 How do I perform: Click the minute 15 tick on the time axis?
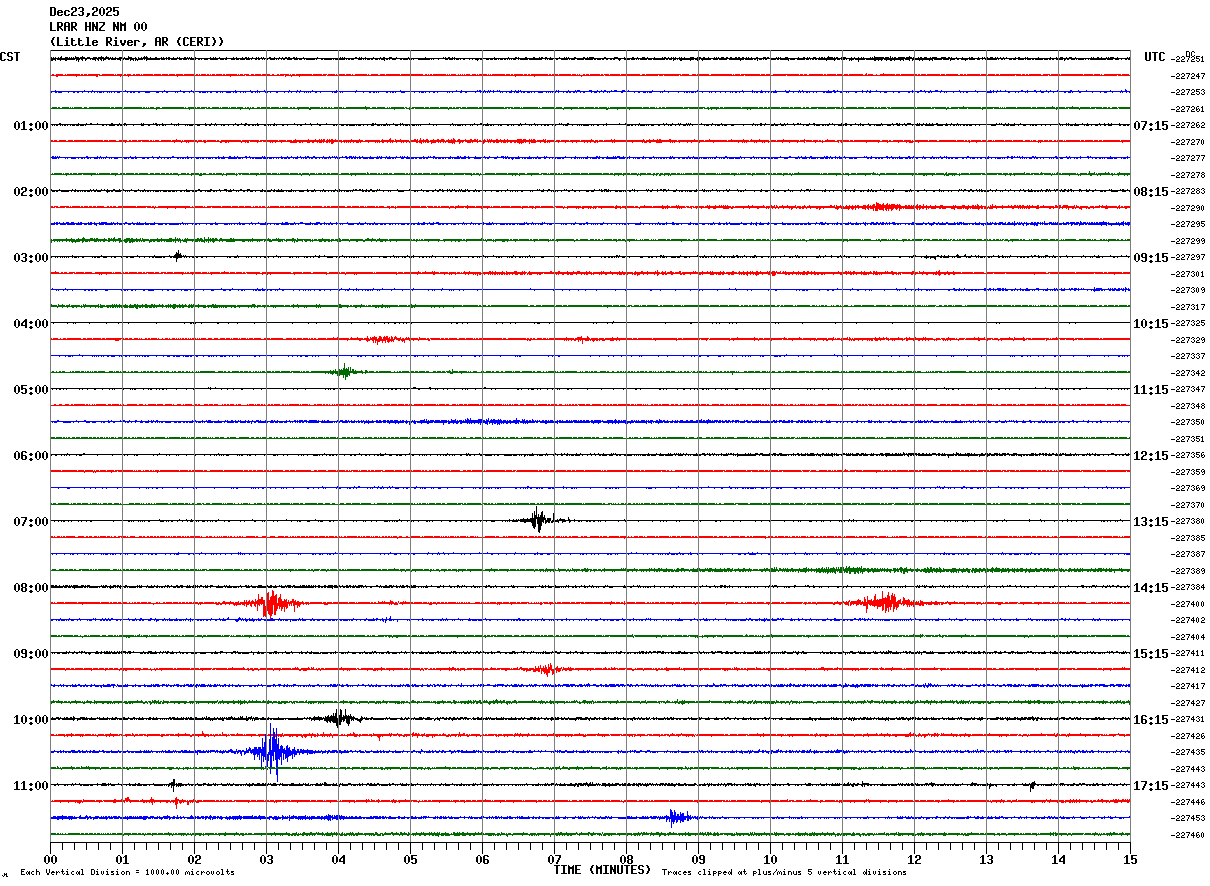(x=1130, y=859)
